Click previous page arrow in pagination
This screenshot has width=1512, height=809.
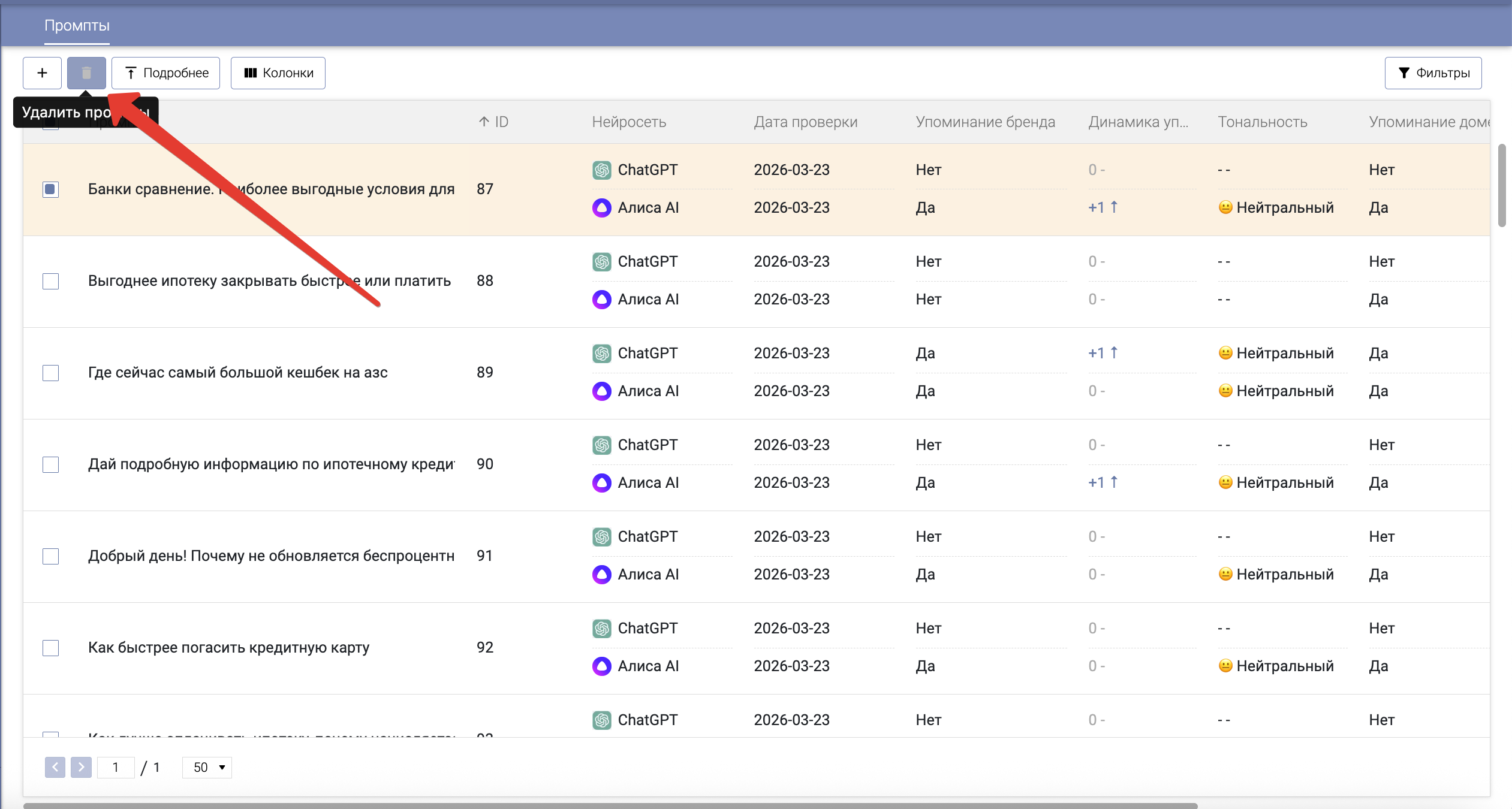coord(55,767)
